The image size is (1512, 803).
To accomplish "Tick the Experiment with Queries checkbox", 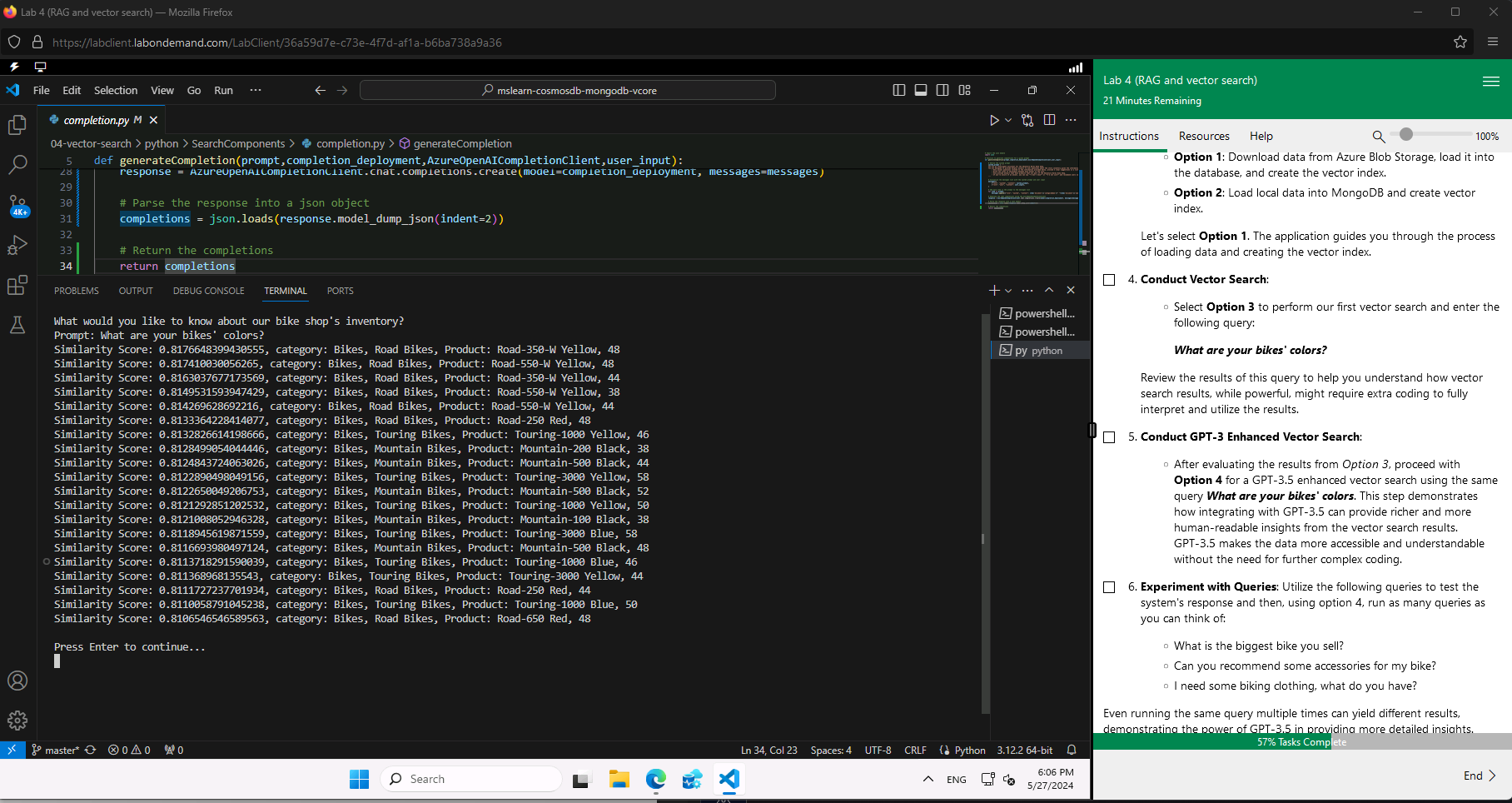I will (x=1109, y=587).
